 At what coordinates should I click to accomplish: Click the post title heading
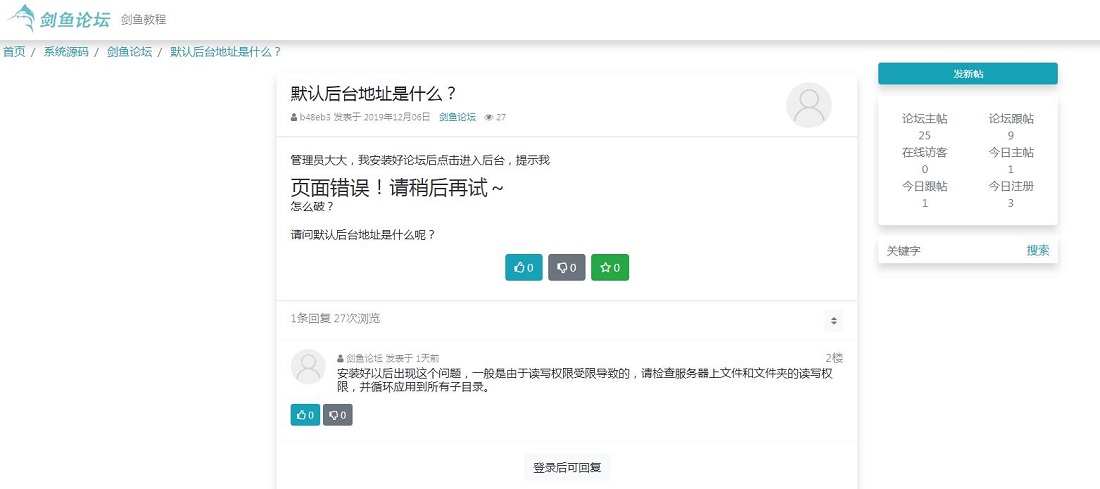[374, 94]
